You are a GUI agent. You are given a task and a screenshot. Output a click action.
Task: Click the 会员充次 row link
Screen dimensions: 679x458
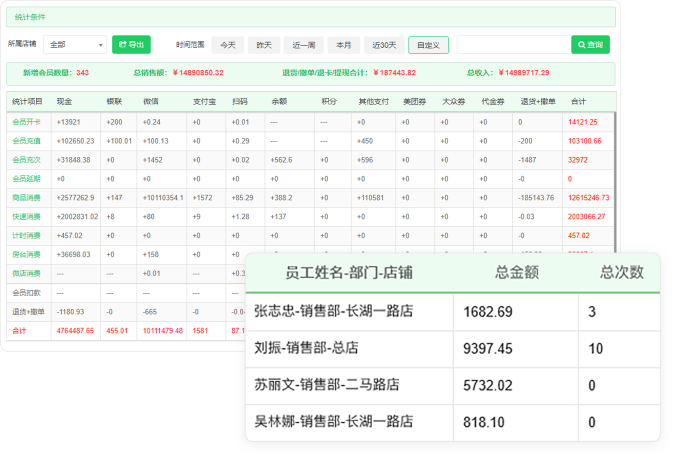[x=26, y=160]
